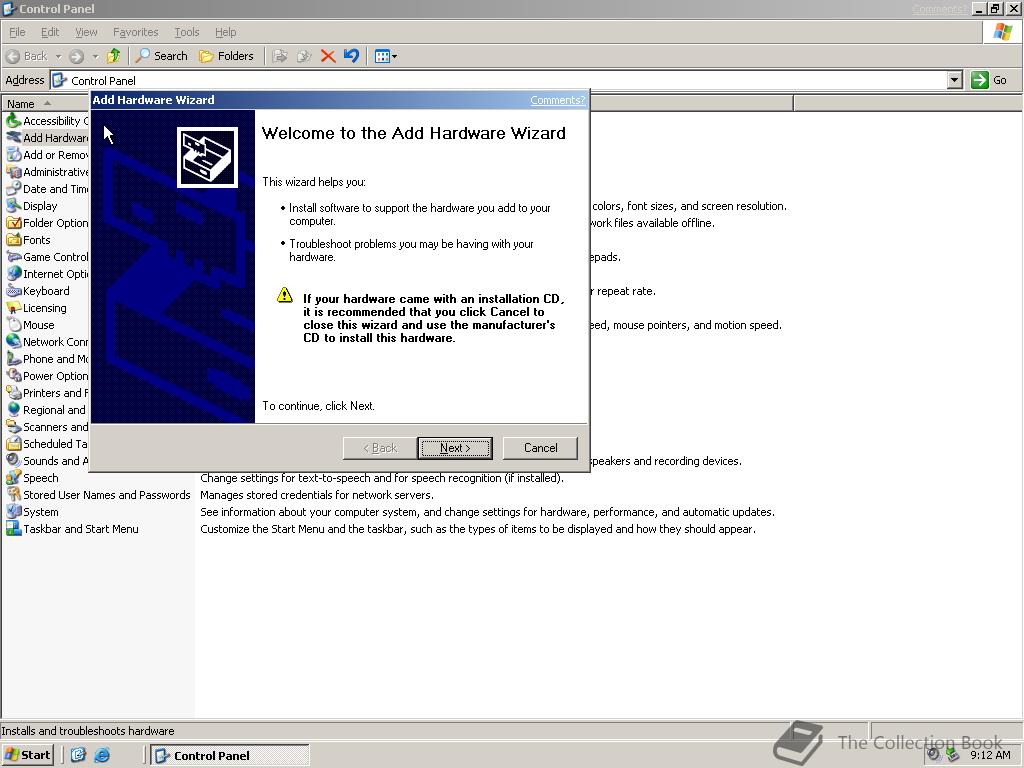Open the Views dropdown in toolbar
This screenshot has height=768, width=1024.
coord(385,56)
